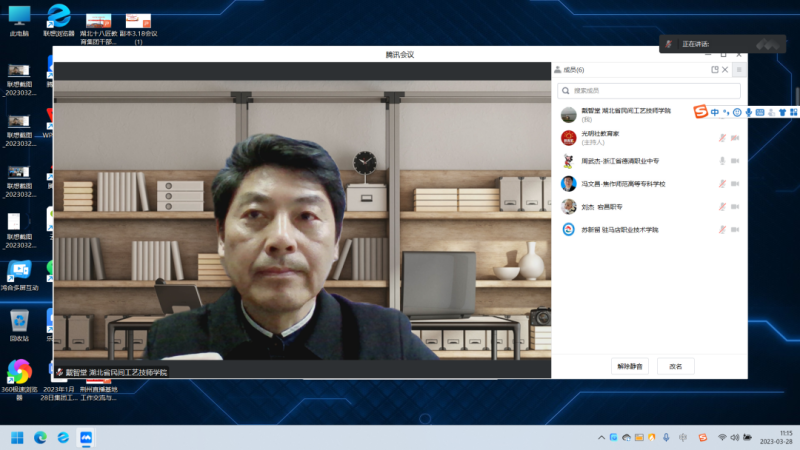Viewport: 800px width, 450px height.
Task: Open the topmost 联想截图 file on the desktop
Action: tap(19, 80)
